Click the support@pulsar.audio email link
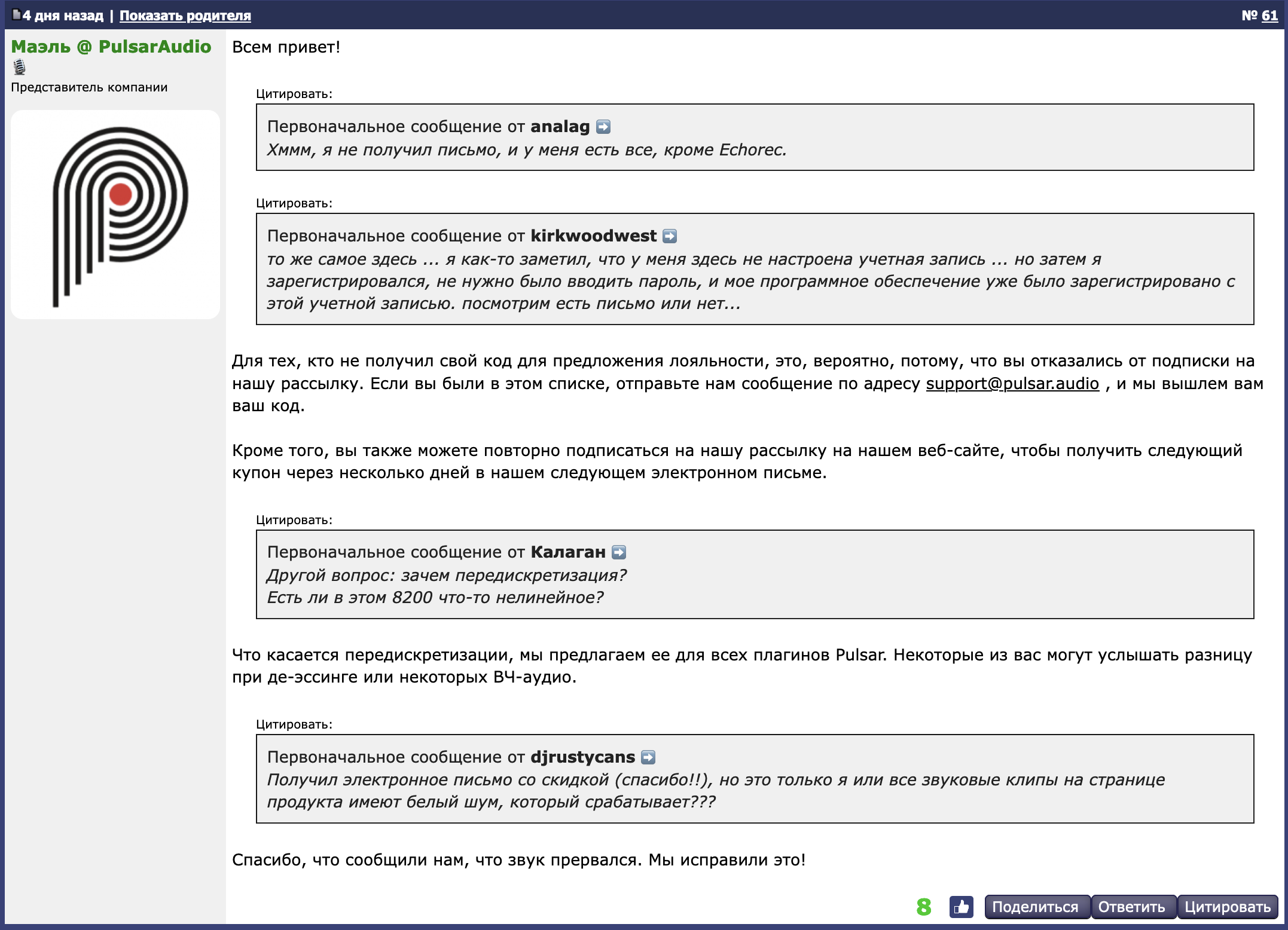This screenshot has height=930, width=1288. point(1012,384)
